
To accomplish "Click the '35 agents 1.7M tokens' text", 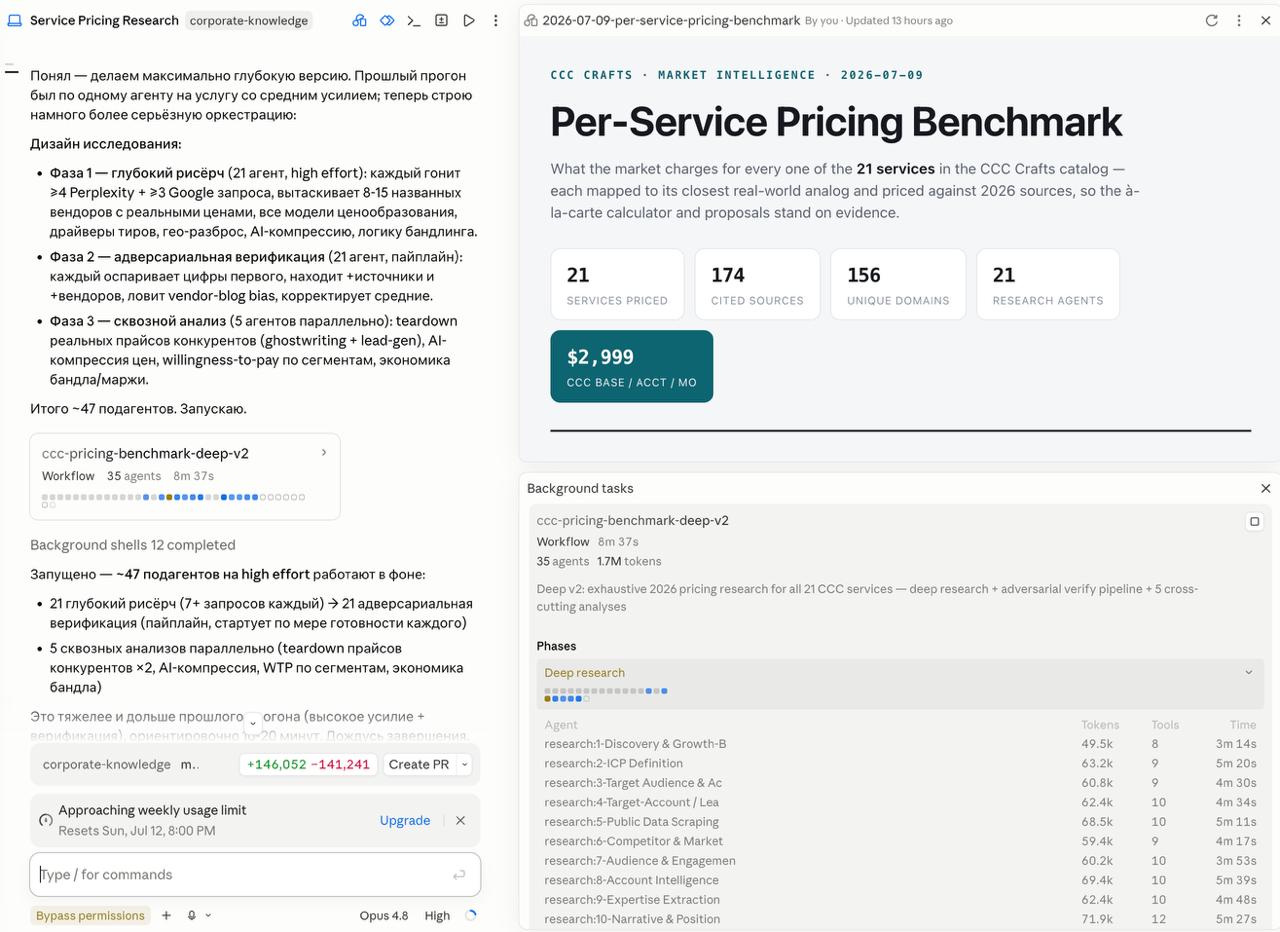I will pyautogui.click(x=599, y=561).
